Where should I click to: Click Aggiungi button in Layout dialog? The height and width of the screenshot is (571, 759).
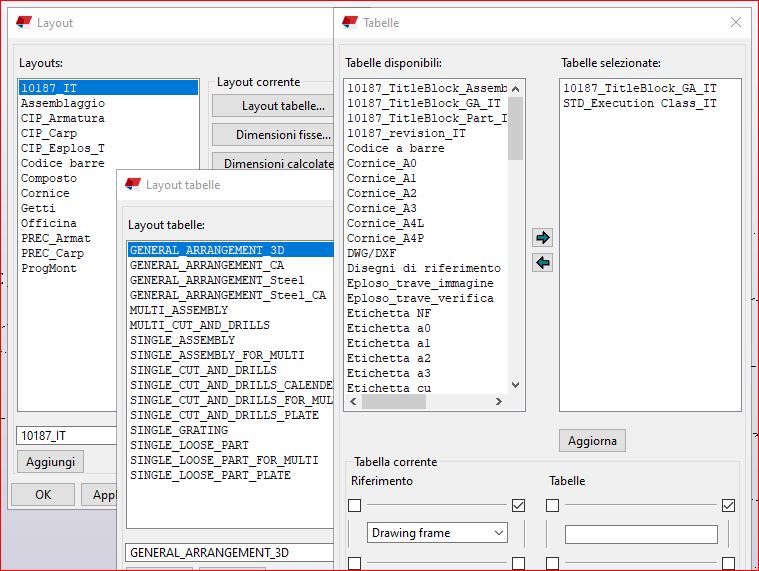50,462
